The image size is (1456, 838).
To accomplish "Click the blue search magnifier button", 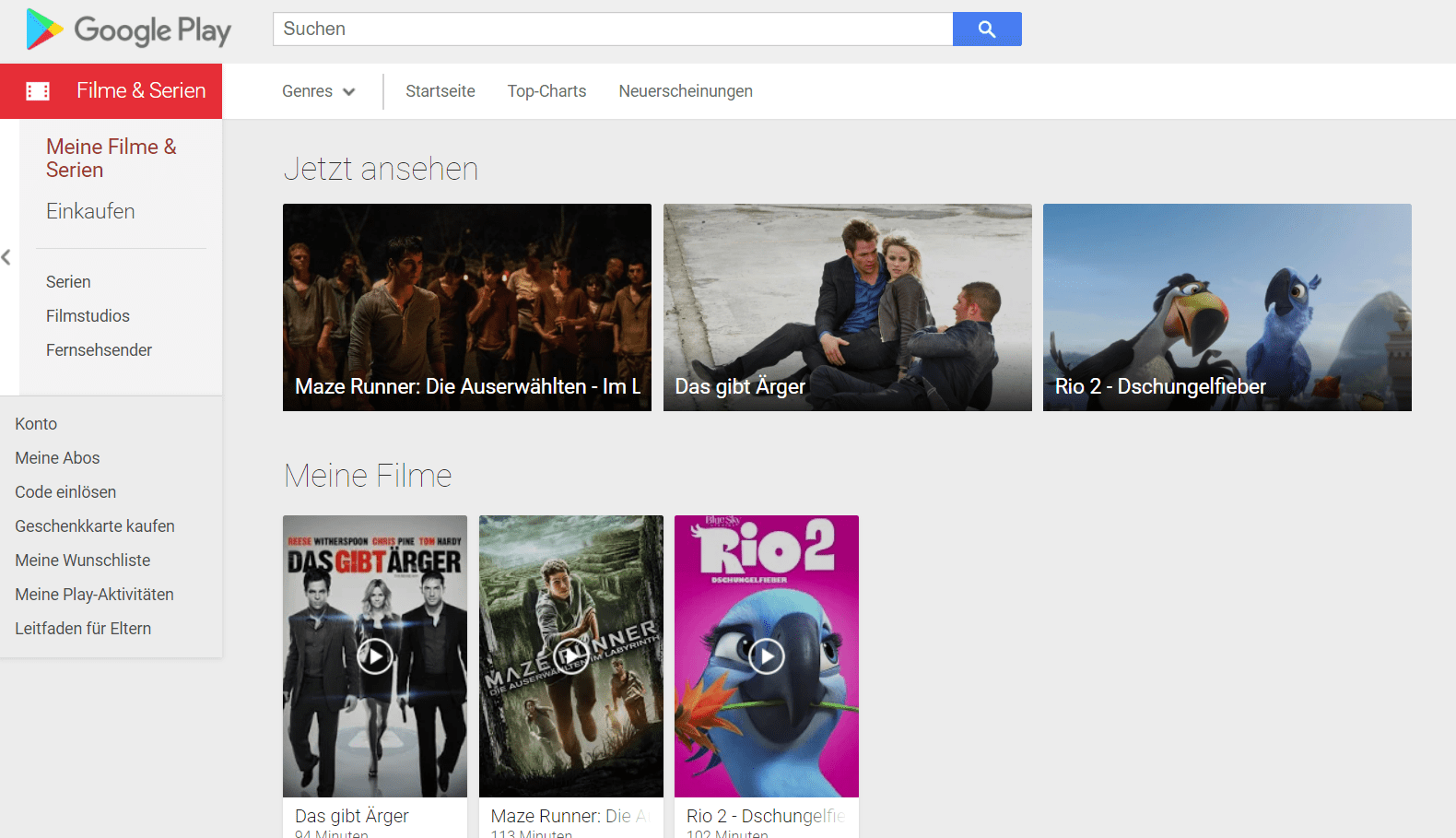I will point(986,30).
